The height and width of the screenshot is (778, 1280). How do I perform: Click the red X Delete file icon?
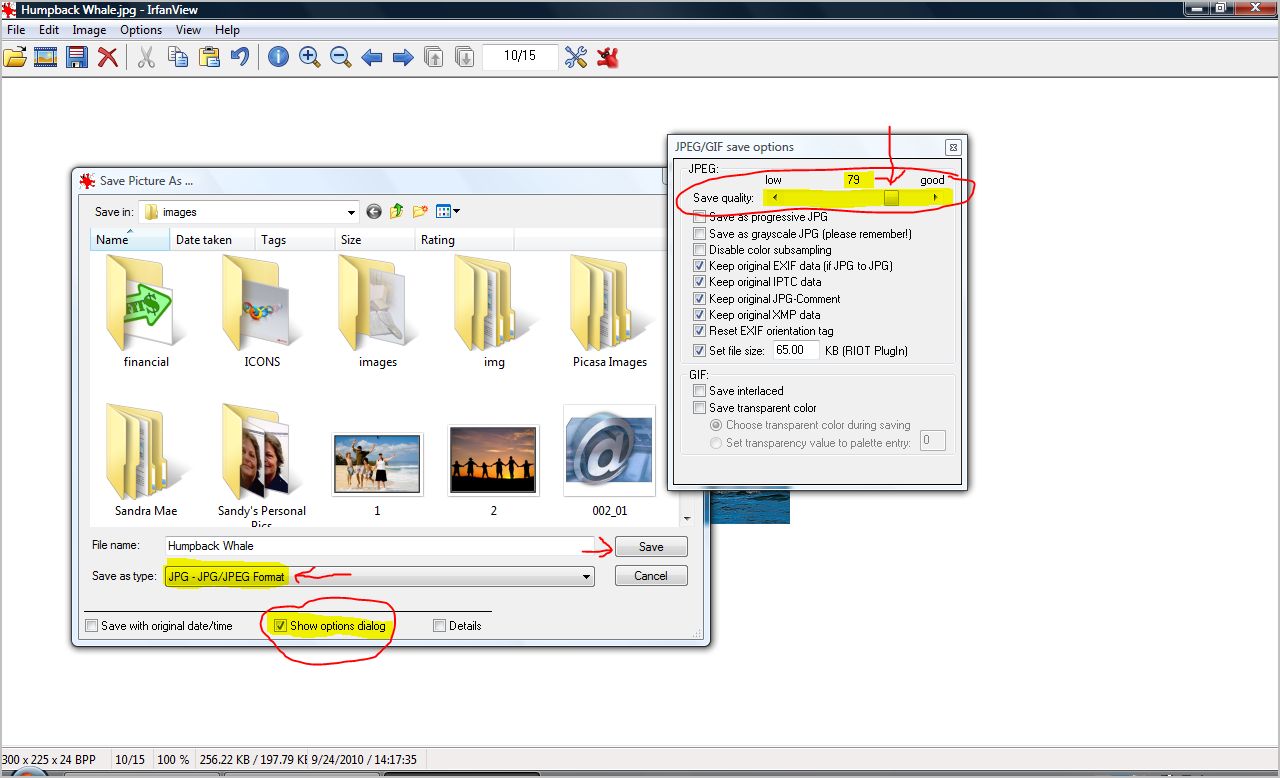[108, 57]
